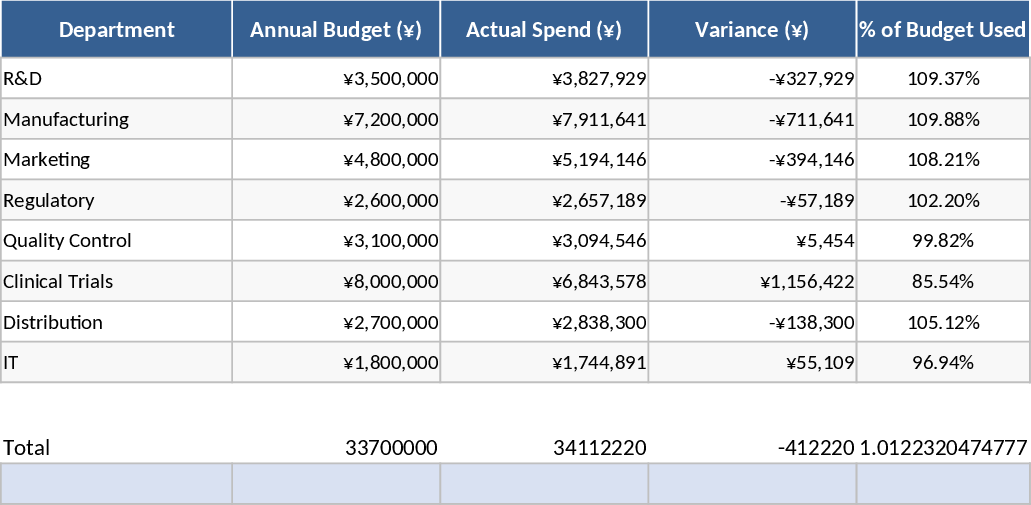This screenshot has width=1031, height=505.
Task: Click the % of Budget Used header
Action: point(942,29)
